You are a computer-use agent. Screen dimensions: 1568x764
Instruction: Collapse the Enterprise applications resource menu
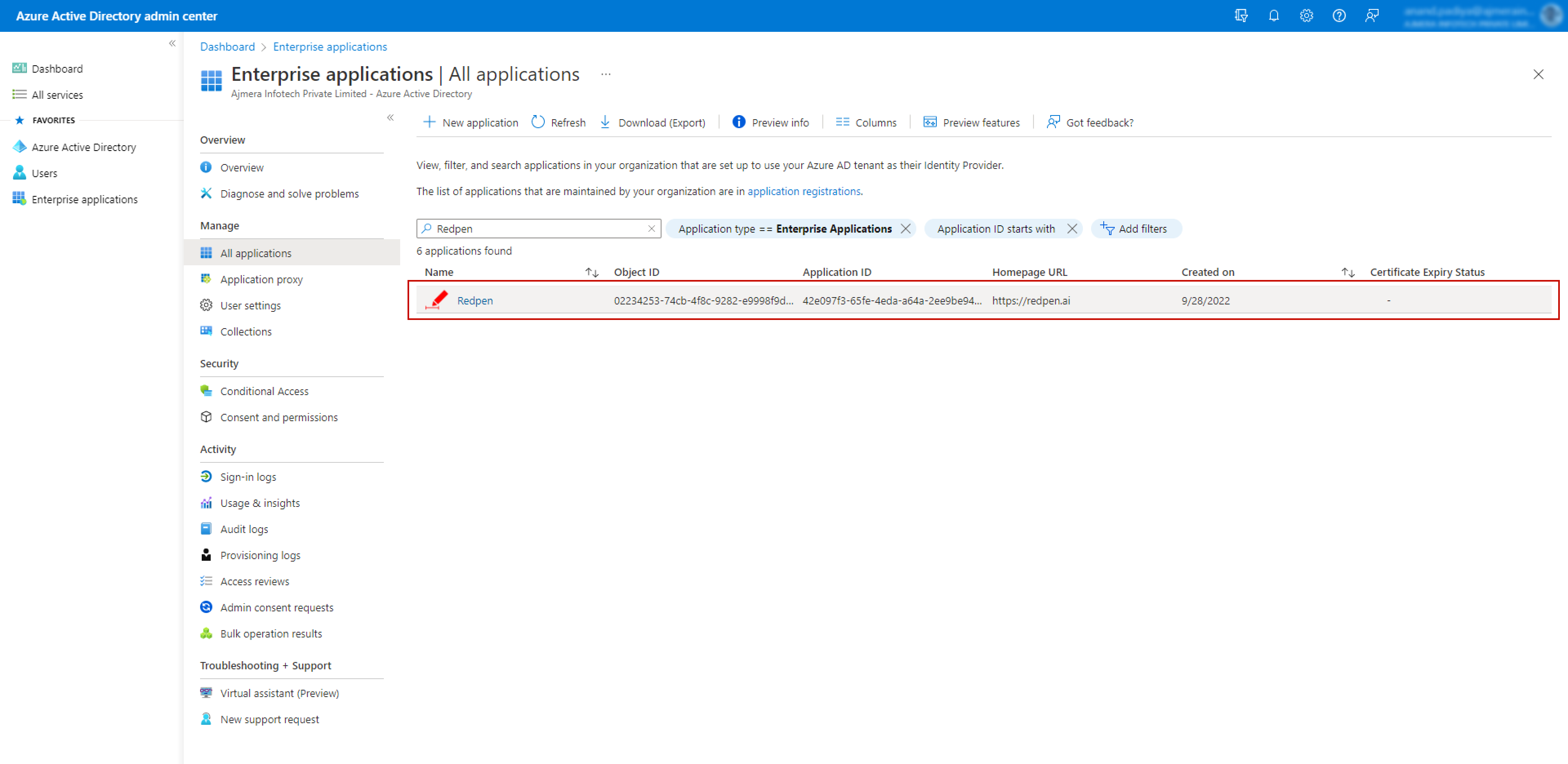(390, 118)
